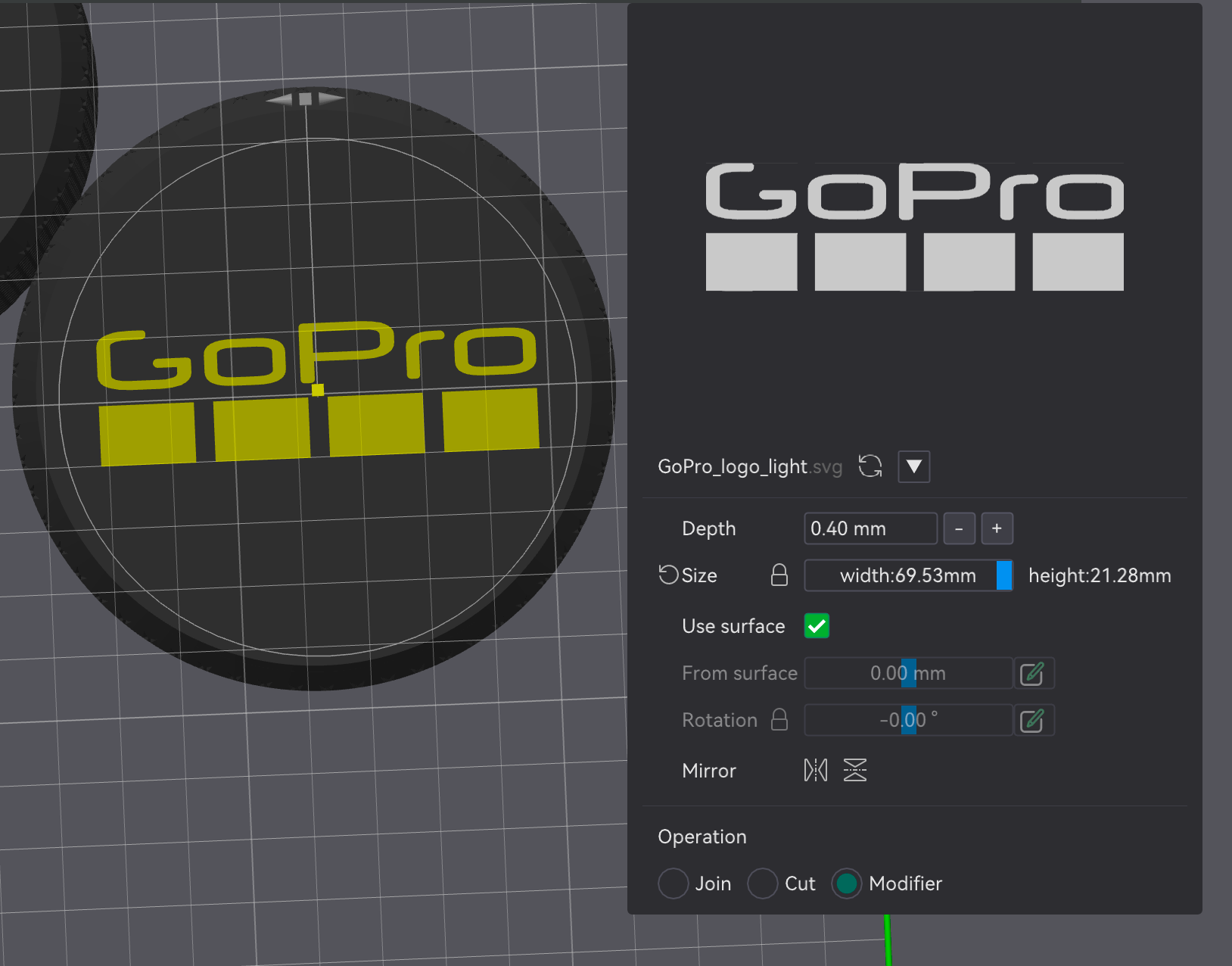Image resolution: width=1232 pixels, height=966 pixels.
Task: Decrease depth with the minus button
Action: click(959, 528)
